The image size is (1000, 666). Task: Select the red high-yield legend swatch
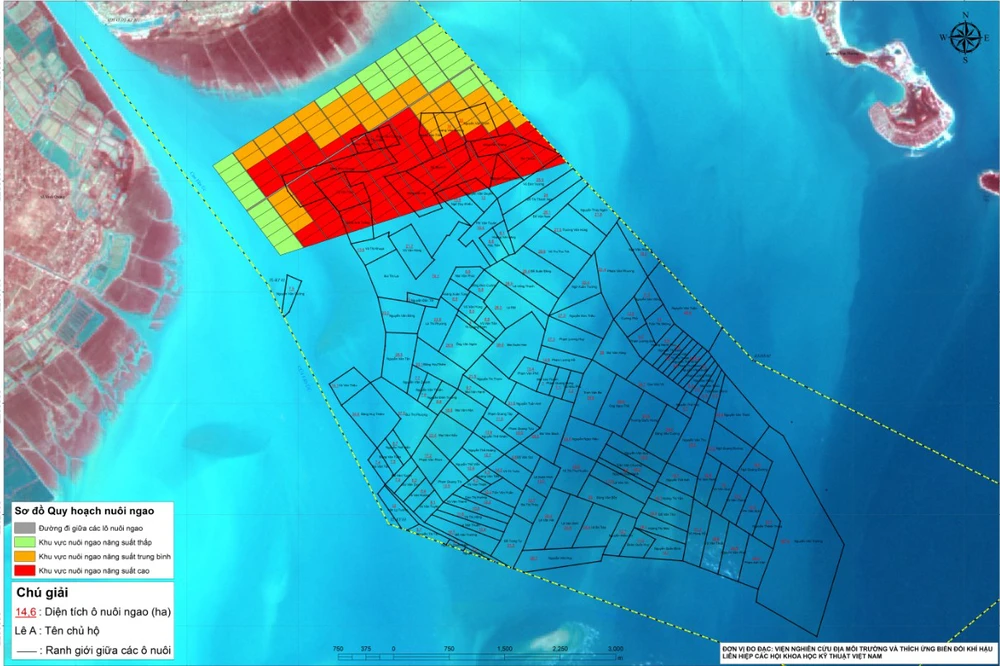coord(24,570)
